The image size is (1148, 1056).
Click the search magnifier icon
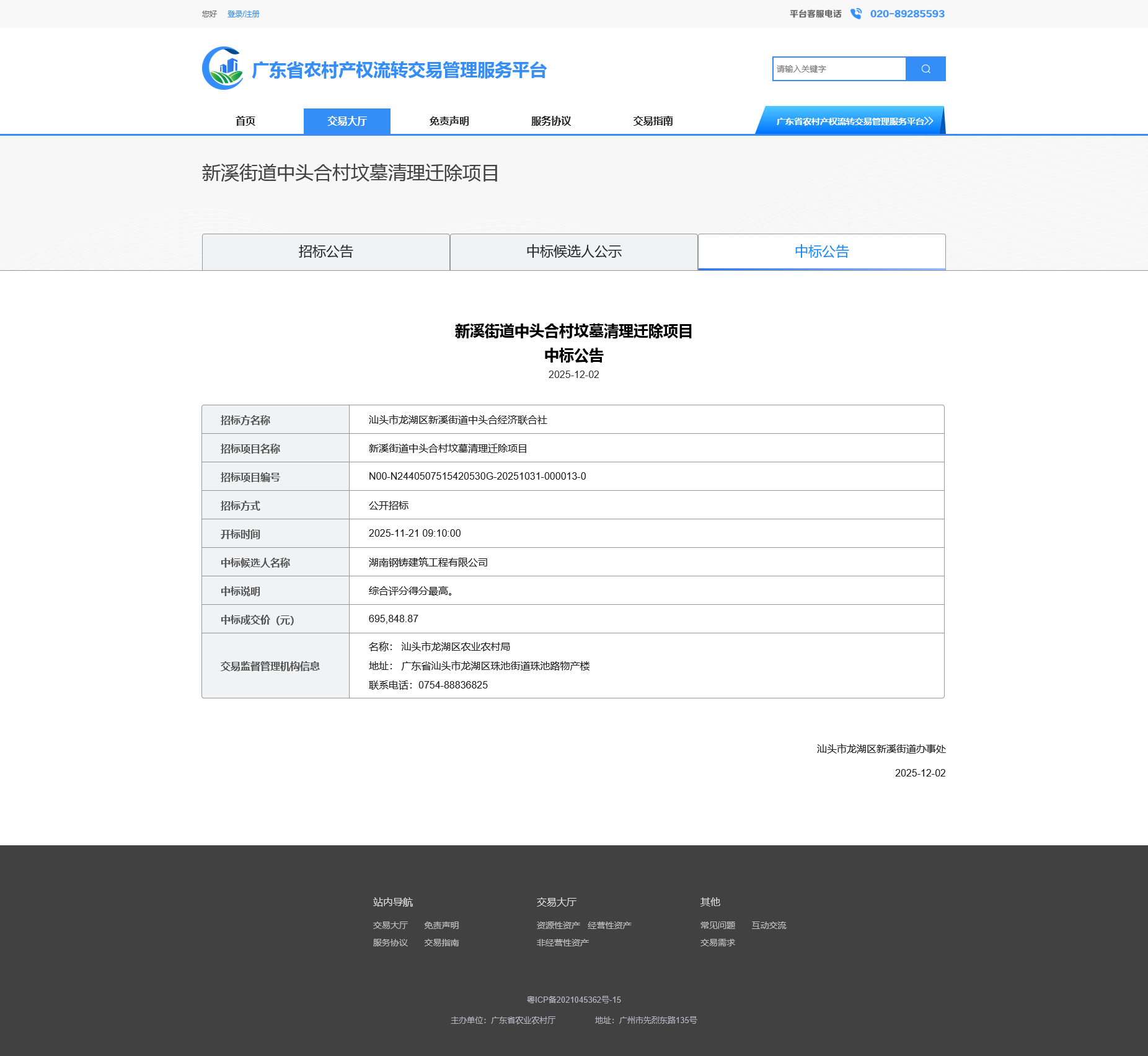click(x=925, y=68)
